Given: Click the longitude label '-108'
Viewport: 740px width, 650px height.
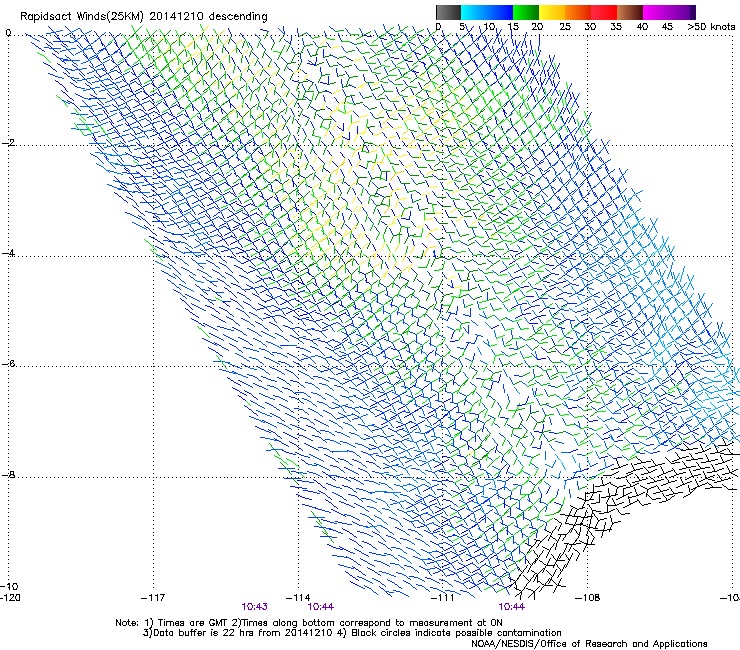Looking at the screenshot, I should 588,598.
